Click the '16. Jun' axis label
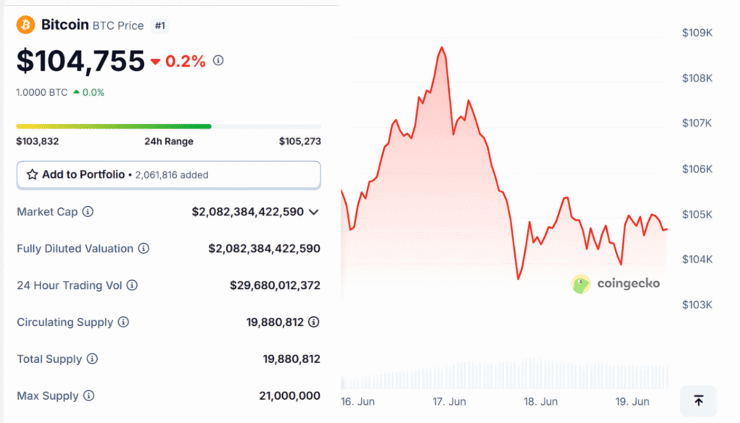Viewport: 740px width, 423px height. (358, 402)
